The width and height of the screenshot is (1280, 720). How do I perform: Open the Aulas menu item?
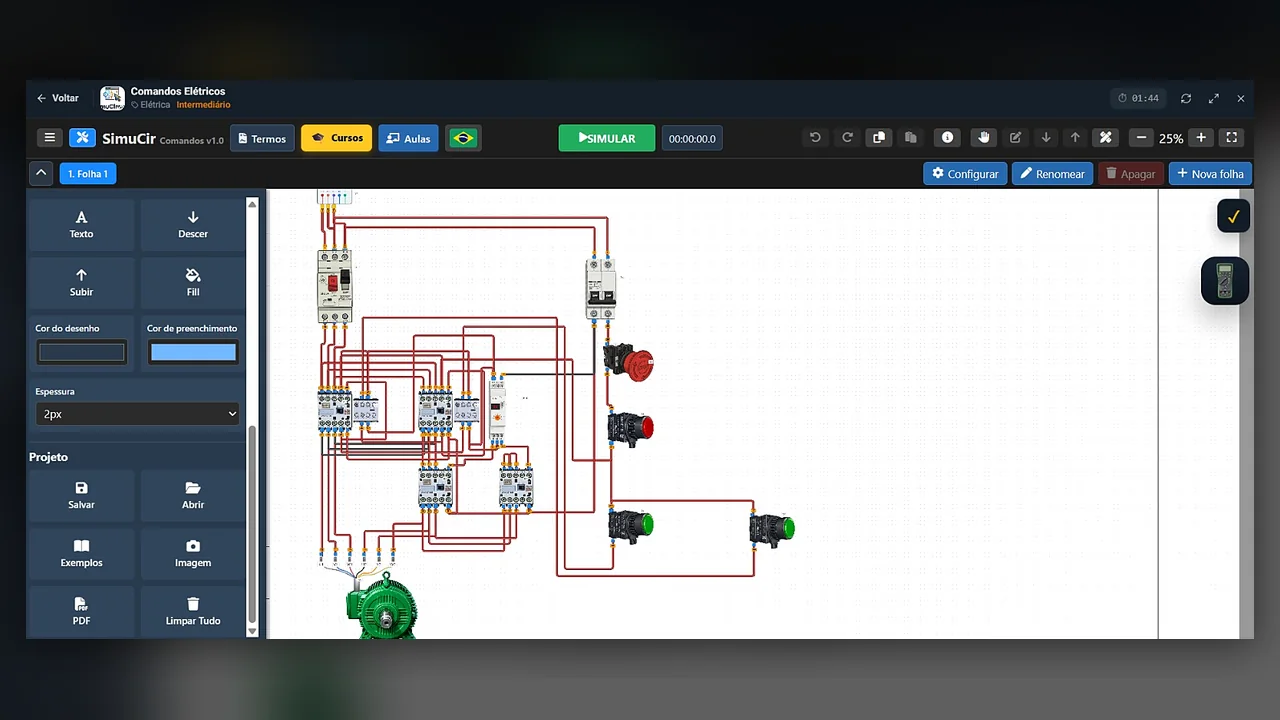pos(408,138)
